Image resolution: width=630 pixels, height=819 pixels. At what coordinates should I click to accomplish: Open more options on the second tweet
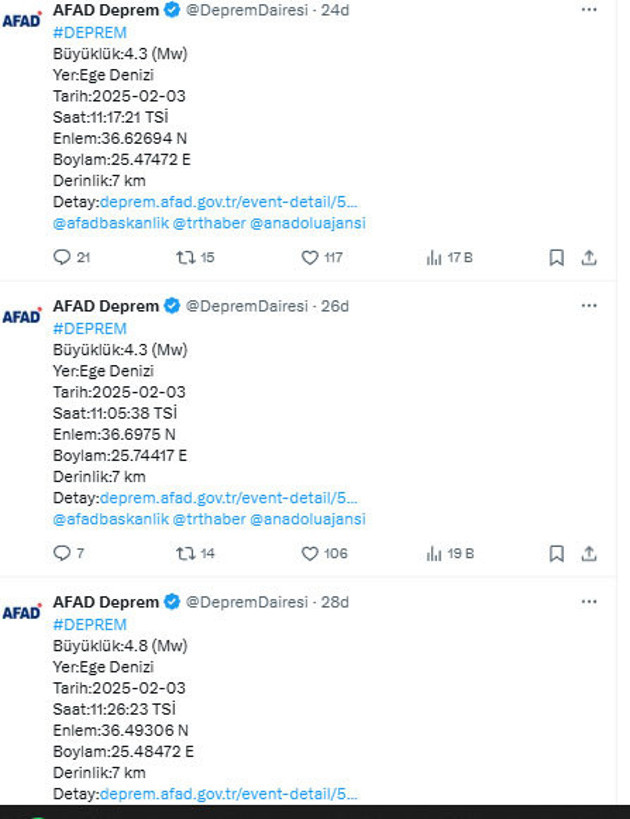(x=588, y=306)
